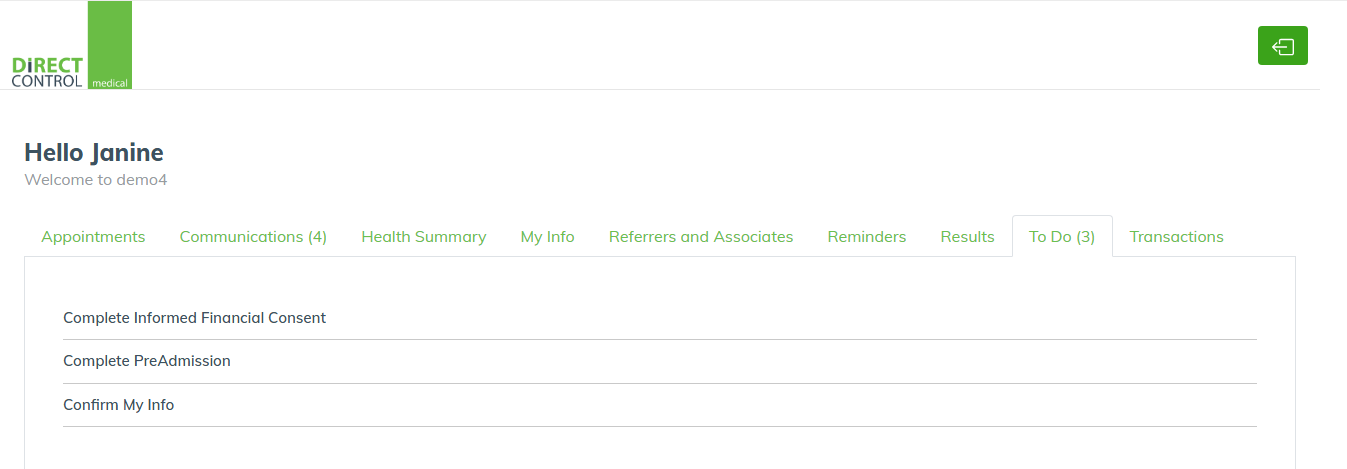The image size is (1347, 469).
Task: Select the My Info tab
Action: click(x=548, y=237)
